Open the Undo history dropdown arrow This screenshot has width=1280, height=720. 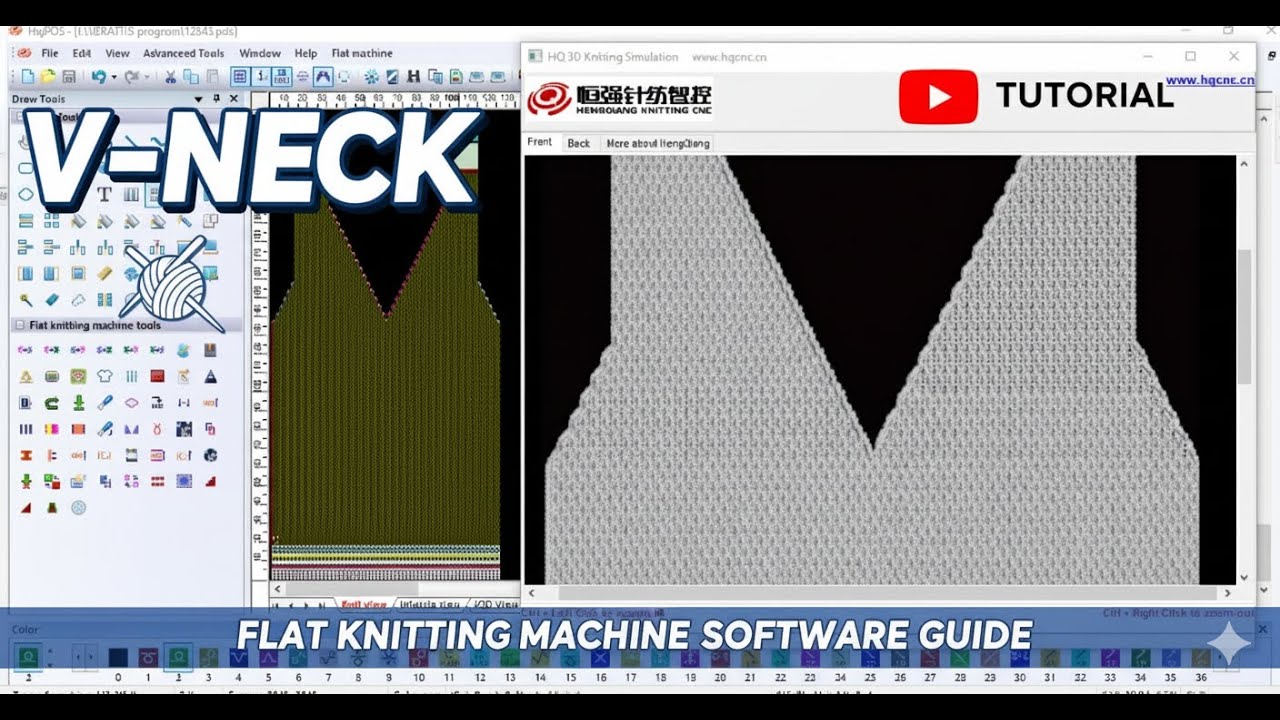point(114,77)
